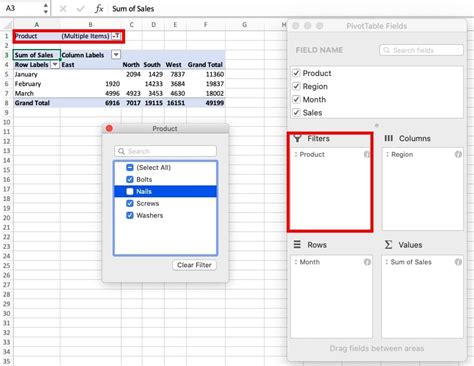Viewport: 474px width, 366px height.
Task: Click the Rows area icon
Action: point(297,245)
